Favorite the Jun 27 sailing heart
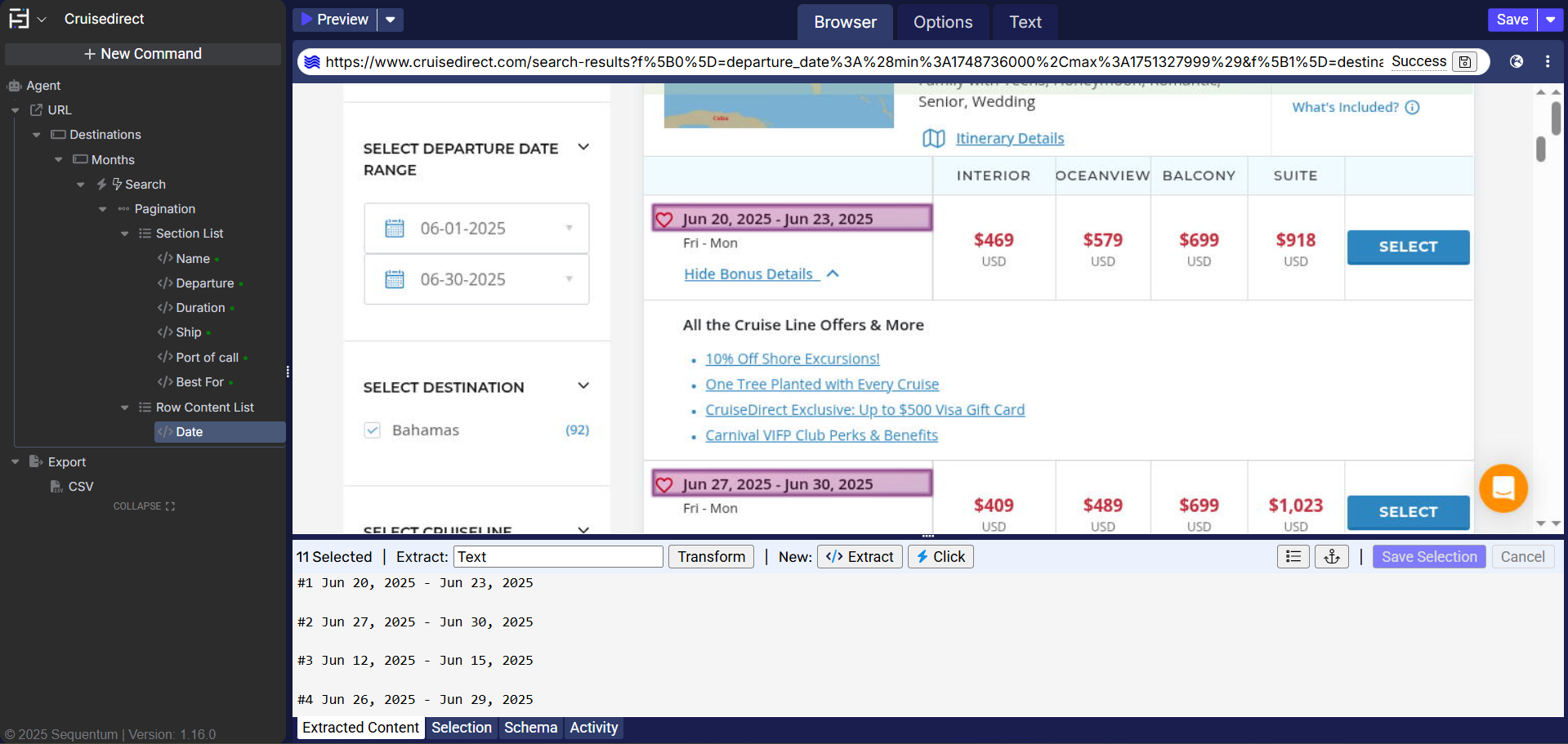The image size is (1568, 744). tap(664, 485)
